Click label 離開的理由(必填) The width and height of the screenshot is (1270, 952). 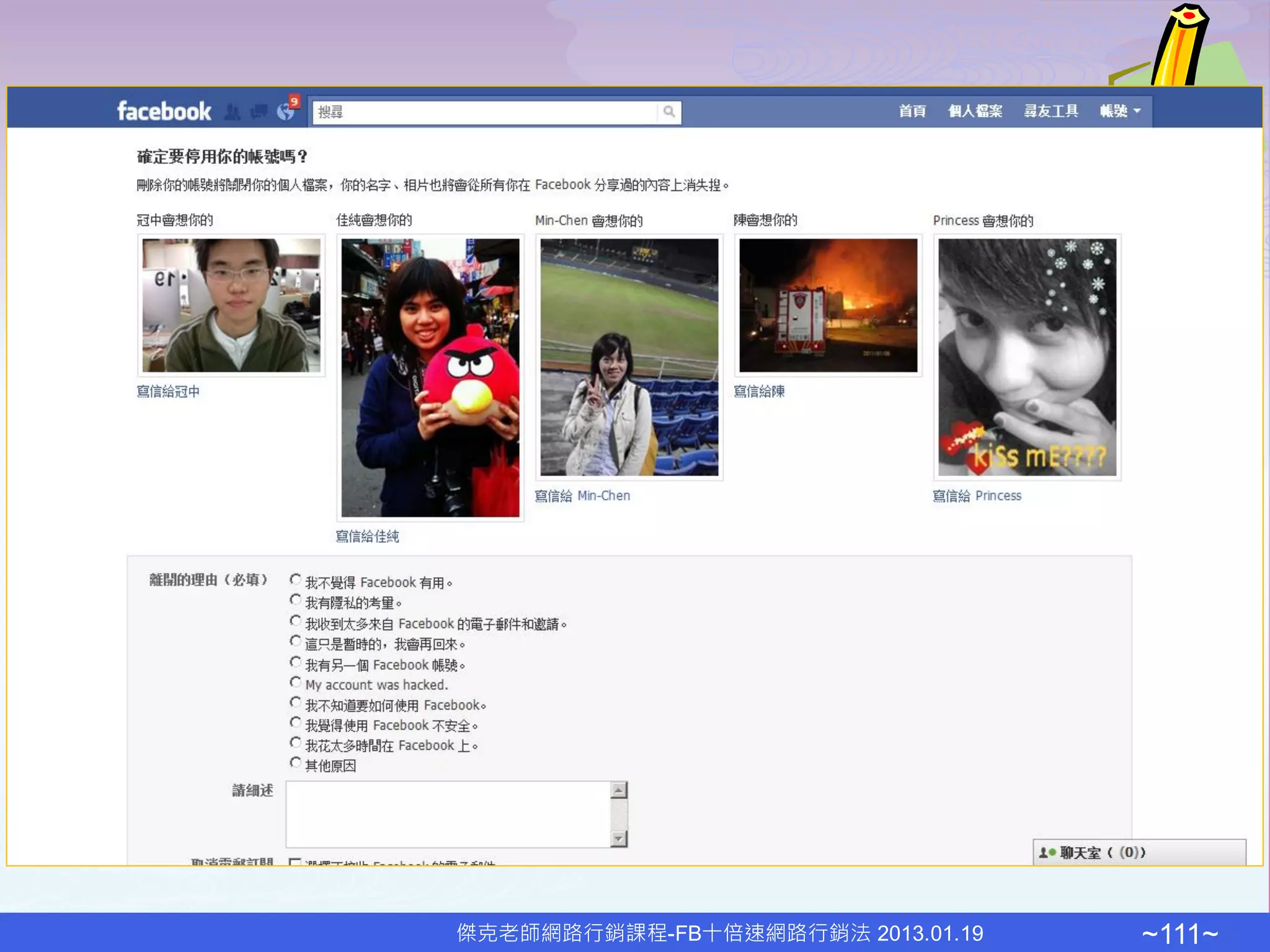[x=208, y=580]
